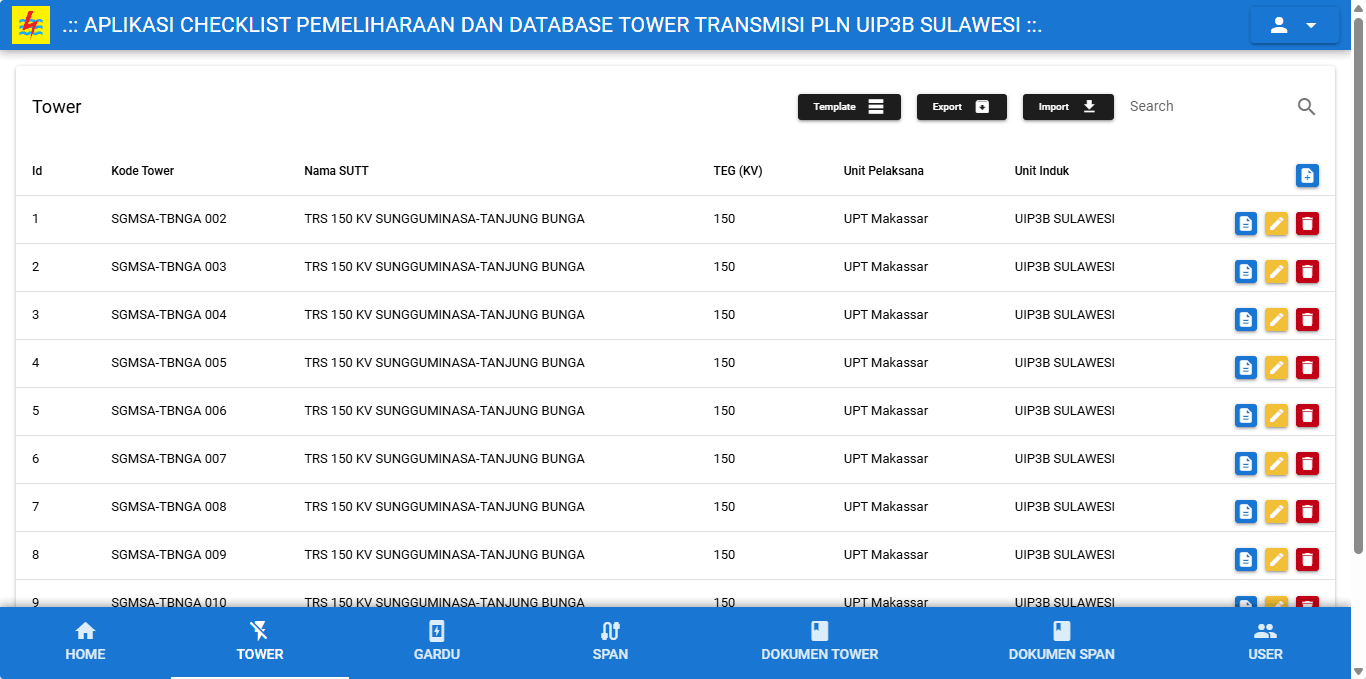Open the DOKUMEN SPAN tab
This screenshot has height=679, width=1366.
(1062, 642)
